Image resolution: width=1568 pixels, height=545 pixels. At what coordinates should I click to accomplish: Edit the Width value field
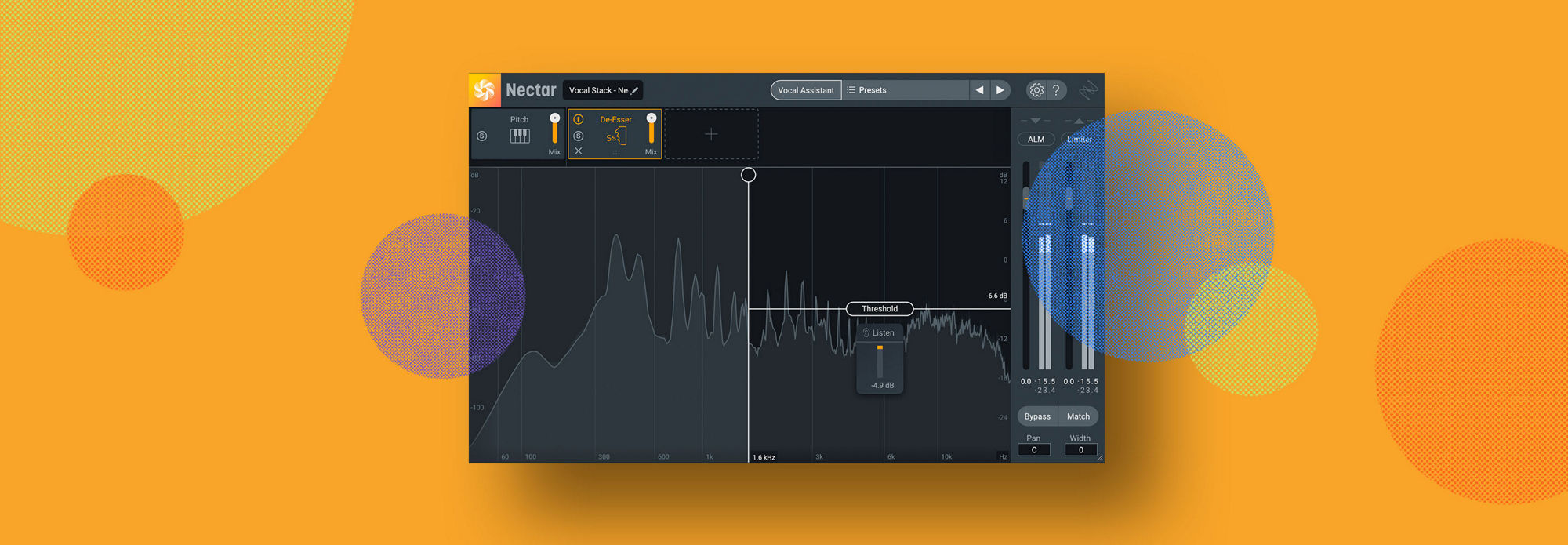1081,450
